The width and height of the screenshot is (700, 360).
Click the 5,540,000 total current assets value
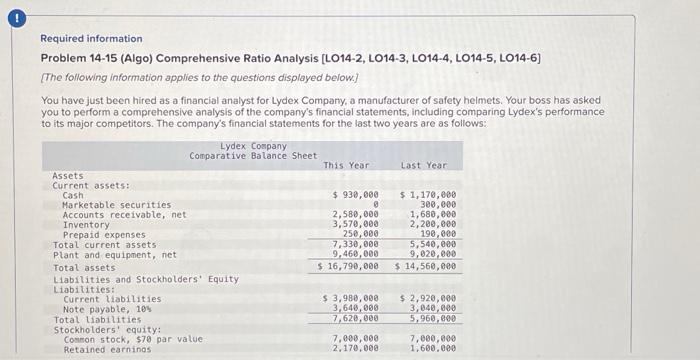433,244
